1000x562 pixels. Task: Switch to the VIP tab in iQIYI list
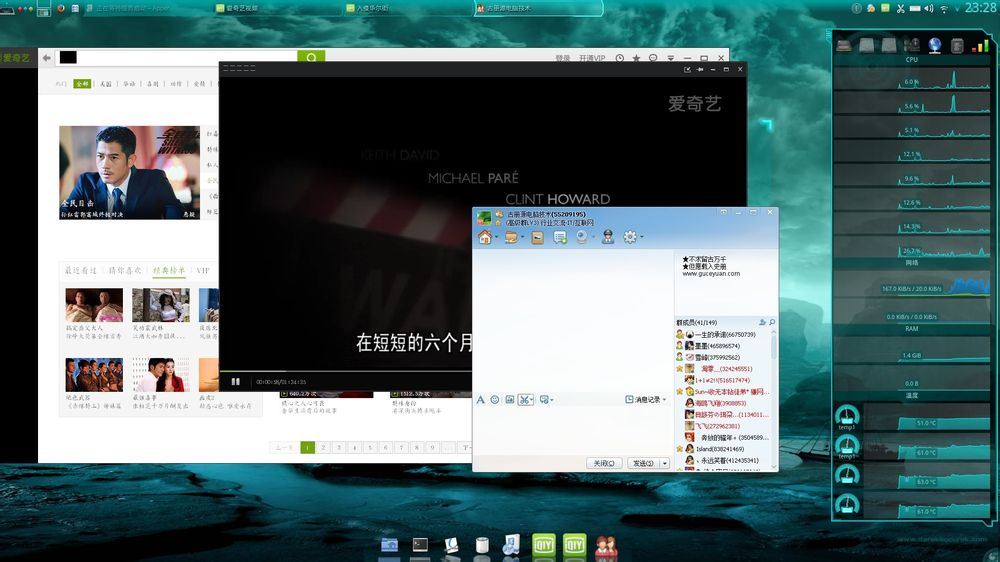(203, 270)
